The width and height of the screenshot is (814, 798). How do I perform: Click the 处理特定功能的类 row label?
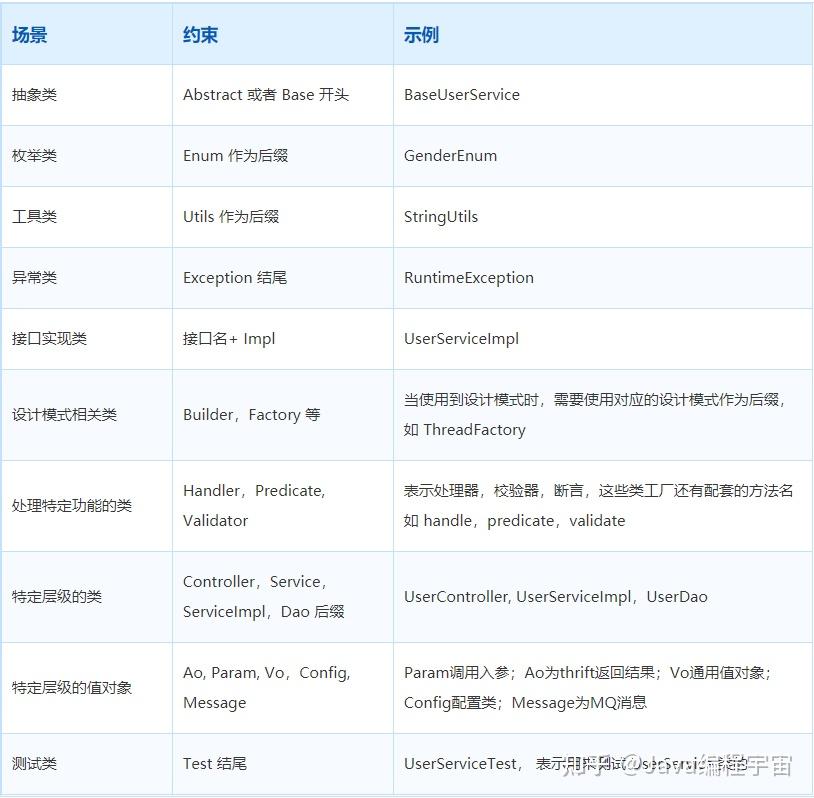[x=72, y=506]
